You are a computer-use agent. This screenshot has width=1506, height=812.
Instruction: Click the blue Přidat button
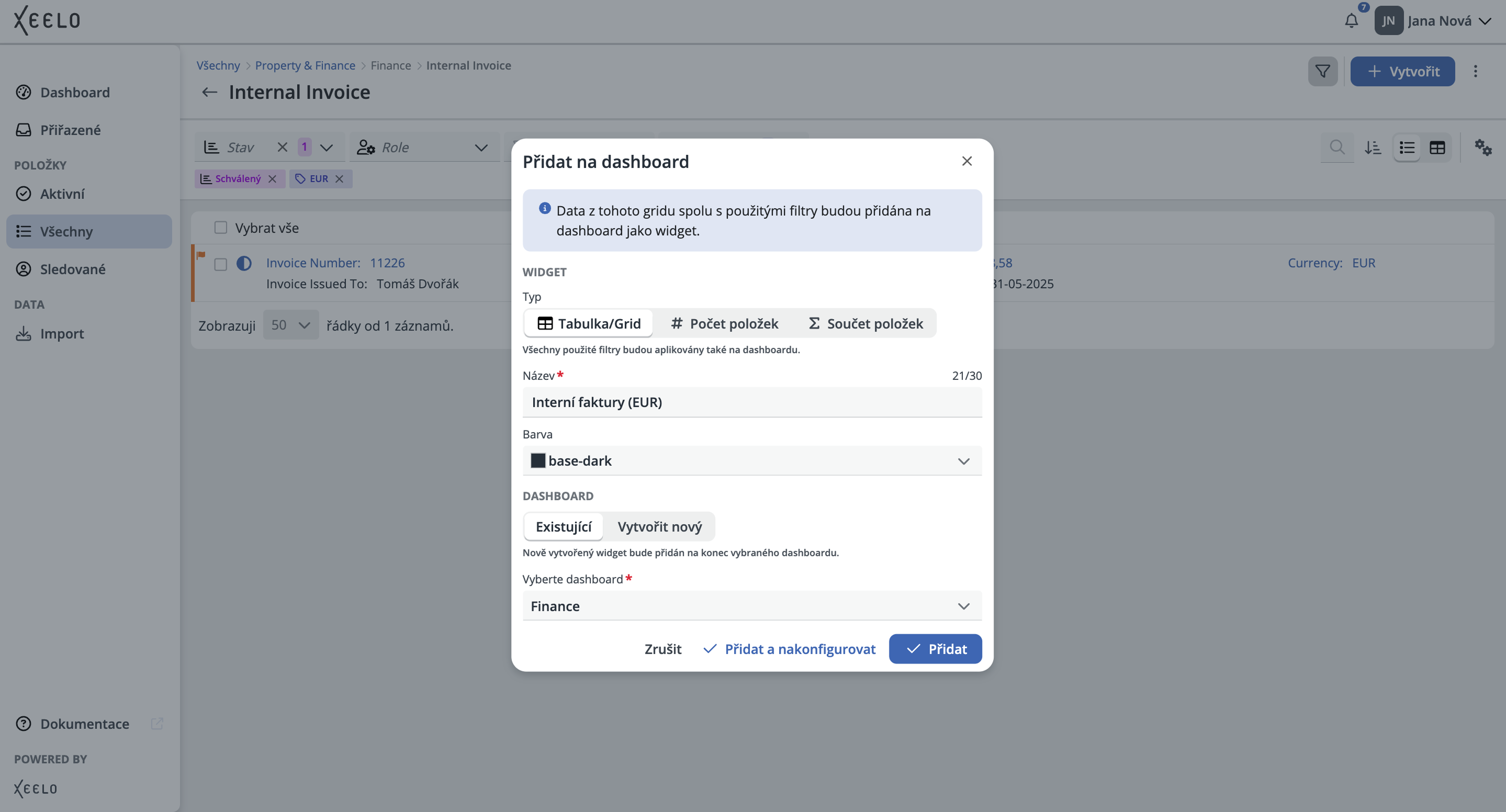(x=936, y=649)
